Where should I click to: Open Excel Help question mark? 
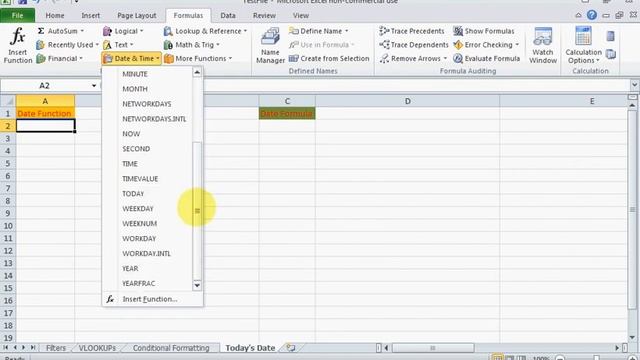coord(592,15)
